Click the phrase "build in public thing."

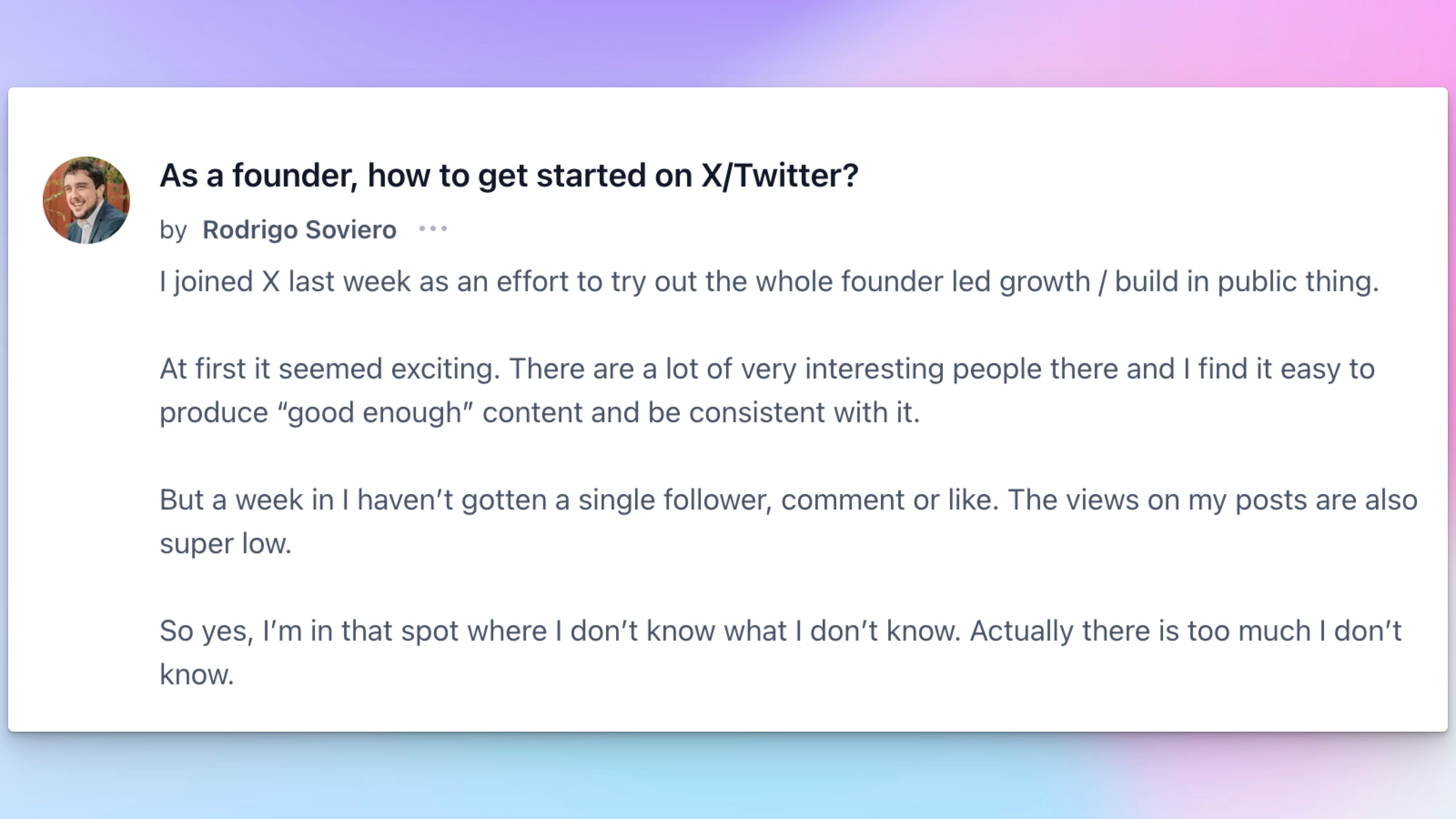[1247, 282]
